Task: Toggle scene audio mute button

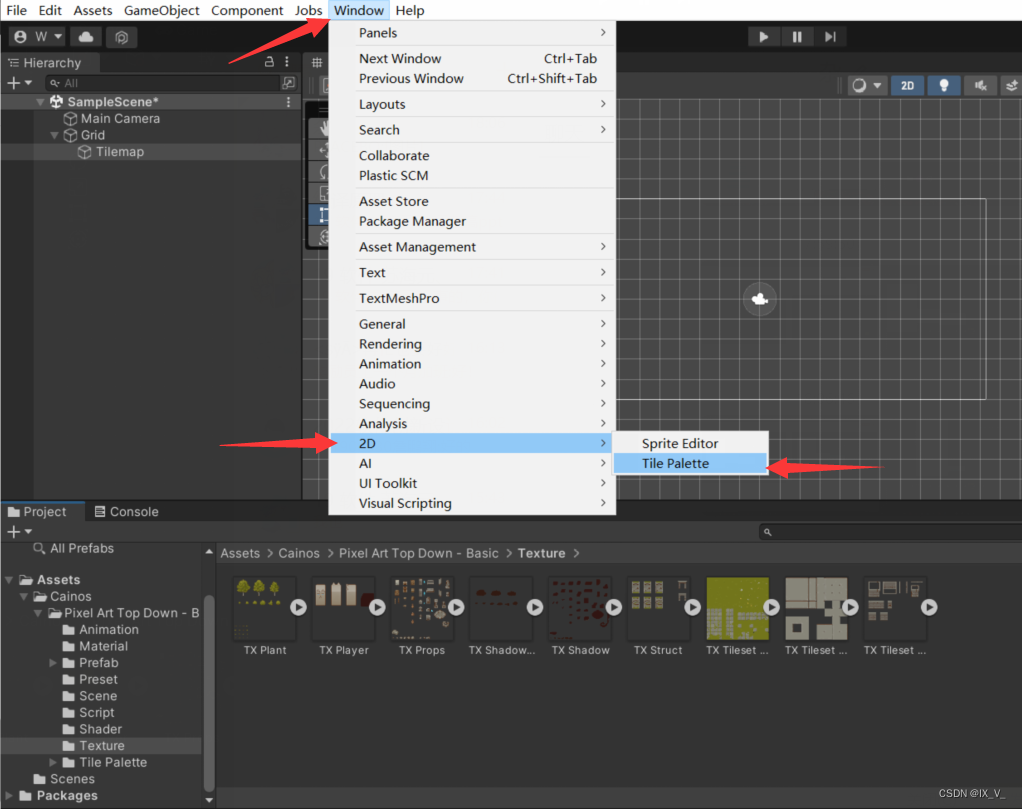Action: [x=980, y=85]
